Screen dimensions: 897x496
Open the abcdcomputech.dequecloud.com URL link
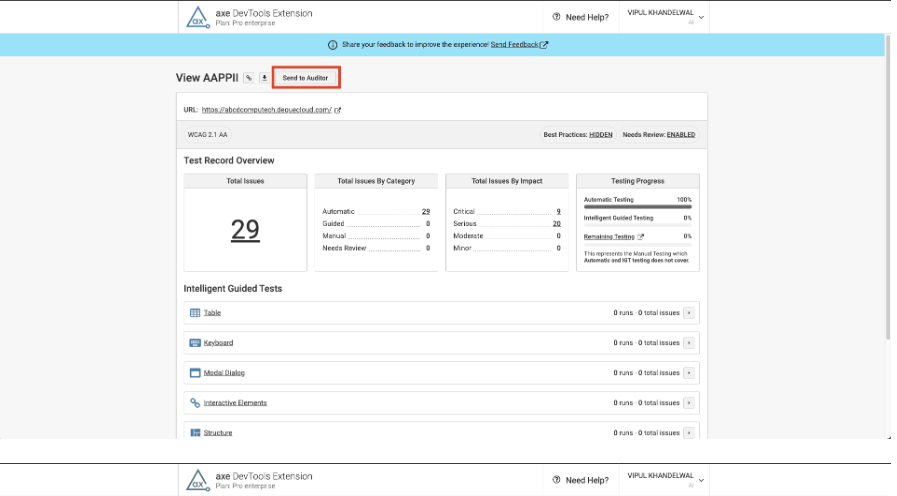pos(266,110)
